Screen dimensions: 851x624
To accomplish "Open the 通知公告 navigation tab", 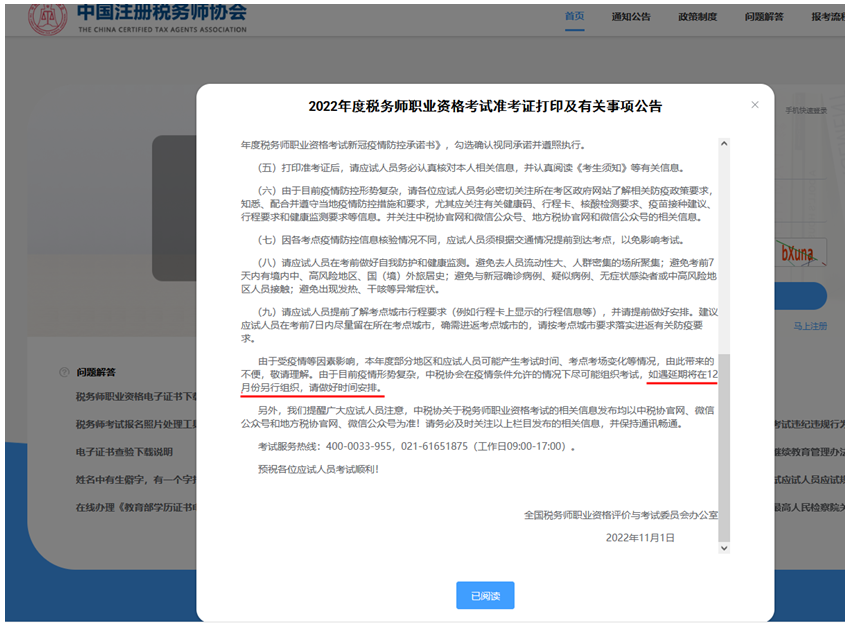I will tap(631, 17).
